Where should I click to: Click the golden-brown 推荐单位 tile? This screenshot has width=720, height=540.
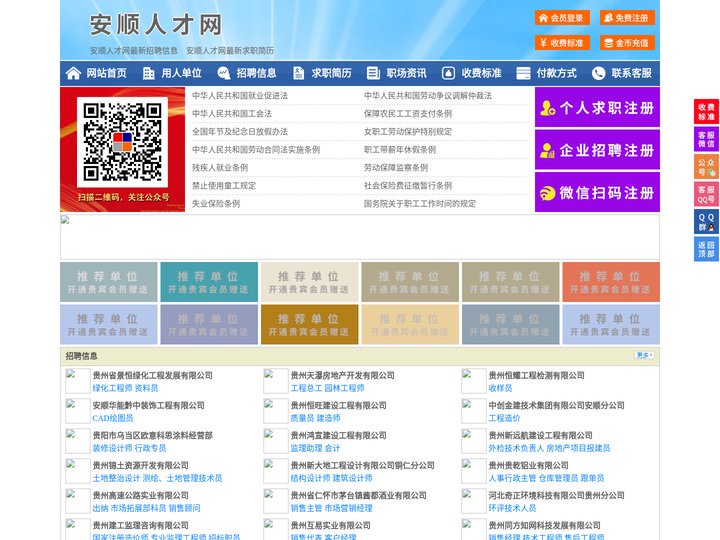click(x=309, y=324)
